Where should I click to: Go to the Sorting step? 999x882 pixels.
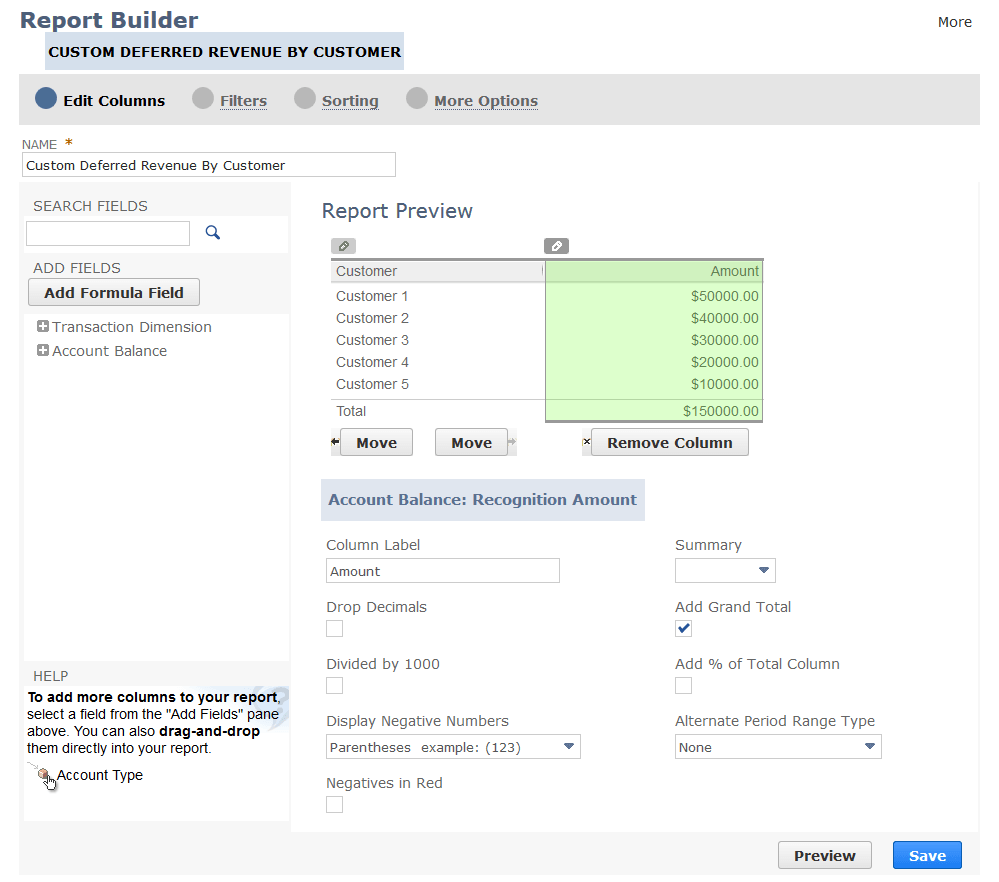pos(350,101)
